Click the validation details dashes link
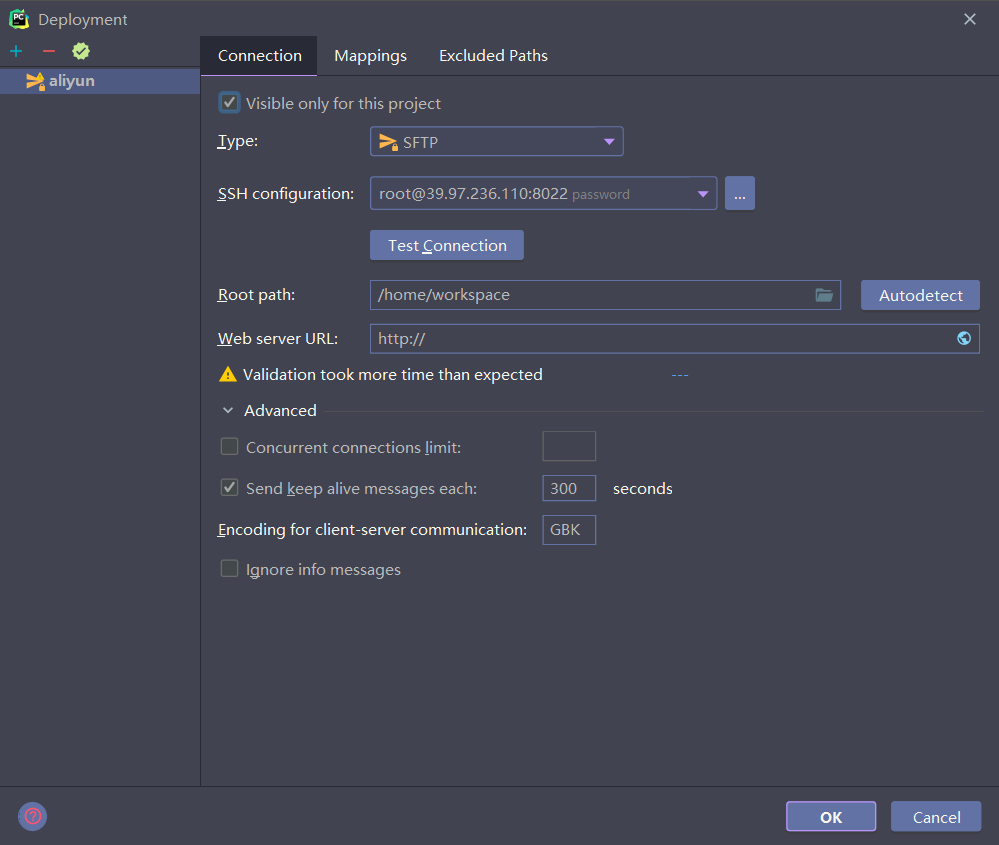The height and width of the screenshot is (845, 999). pyautogui.click(x=680, y=375)
